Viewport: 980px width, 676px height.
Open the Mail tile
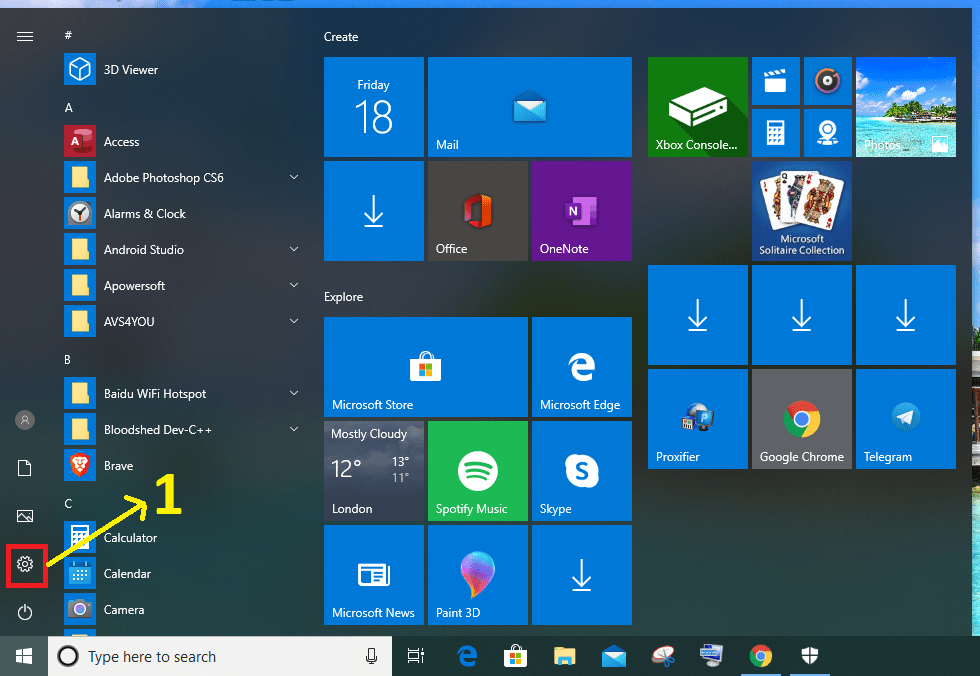click(x=530, y=107)
